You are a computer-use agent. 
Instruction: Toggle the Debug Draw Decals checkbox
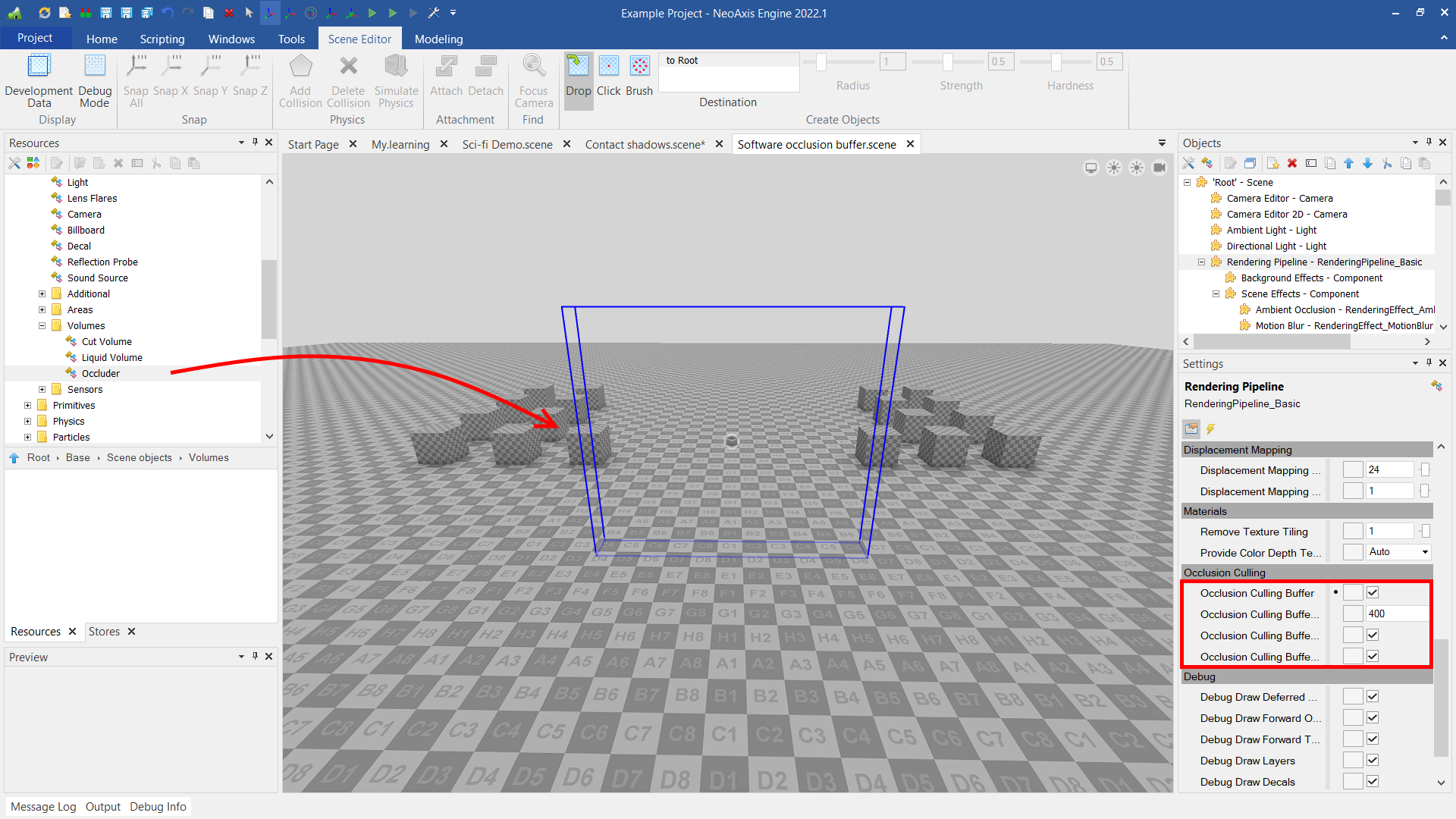pyautogui.click(x=1373, y=782)
